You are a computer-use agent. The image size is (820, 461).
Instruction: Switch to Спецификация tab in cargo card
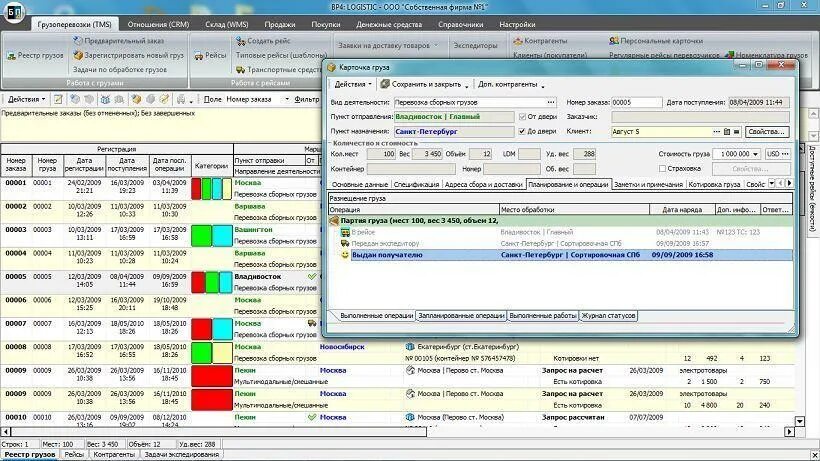pos(416,185)
